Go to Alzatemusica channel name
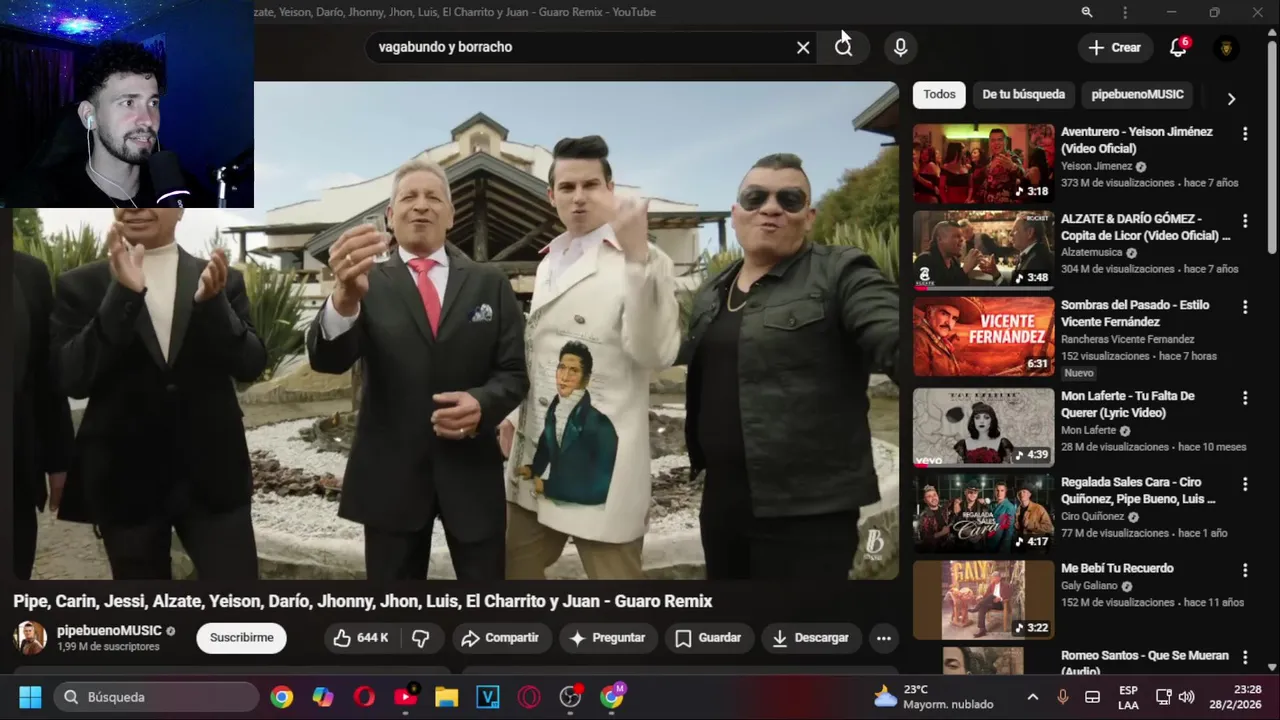 coord(1092,253)
